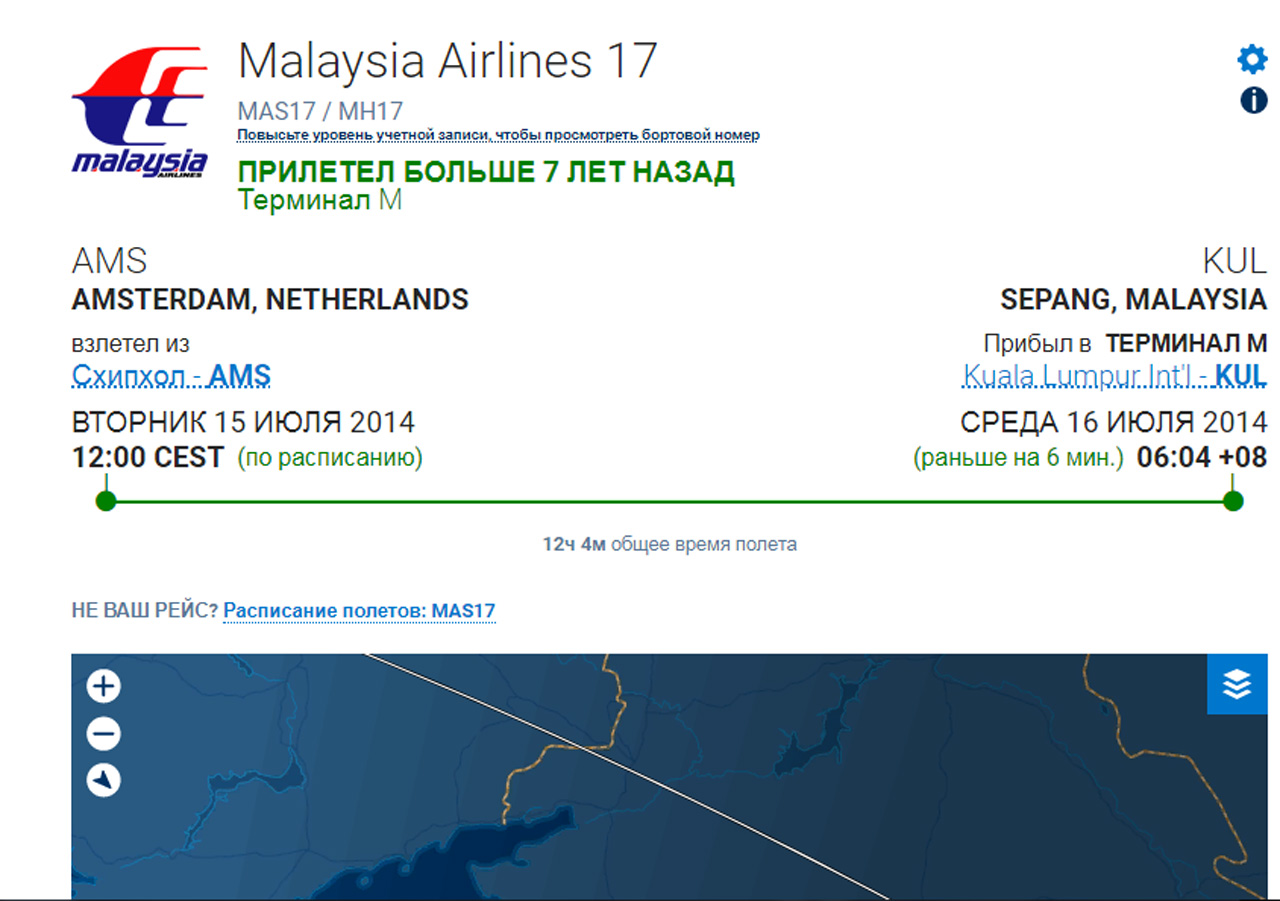Select the arrival point on the flight timeline

1233,500
